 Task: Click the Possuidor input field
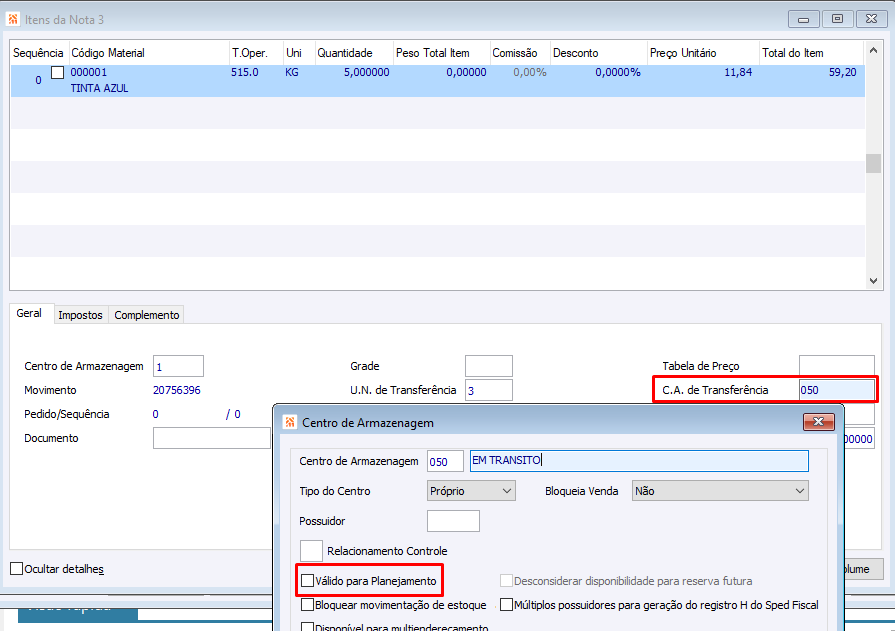[453, 521]
